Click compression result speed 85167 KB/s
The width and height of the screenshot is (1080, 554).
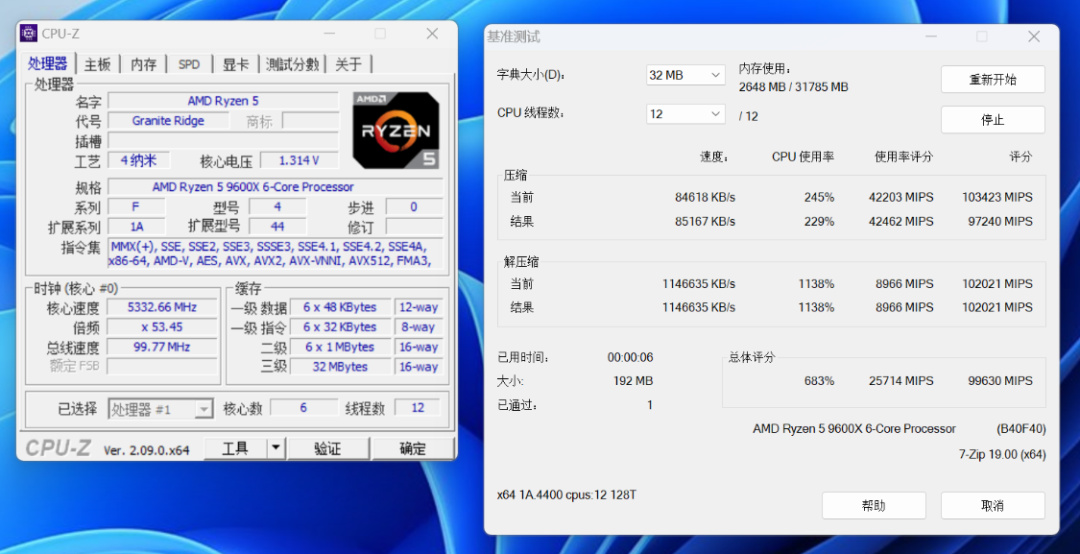point(705,221)
